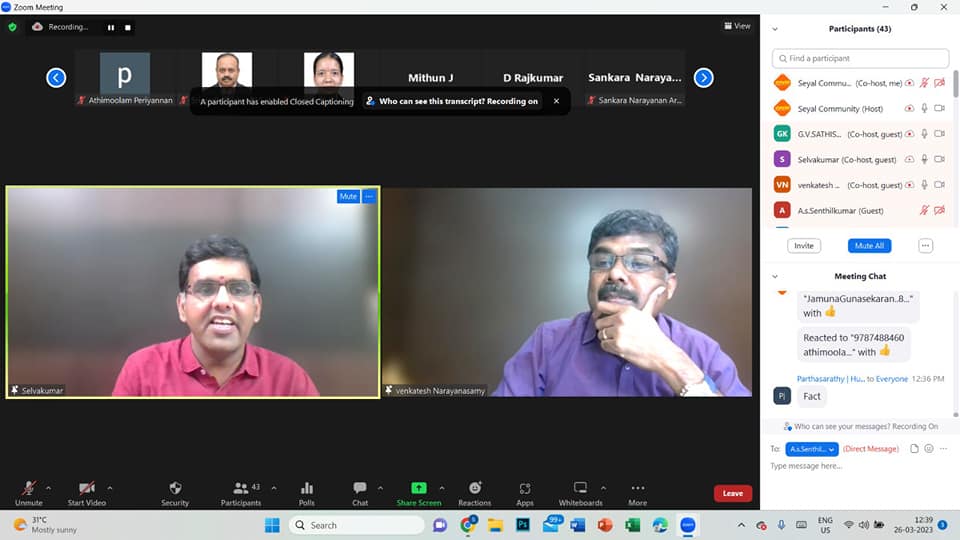Open Whiteboards from the meeting toolbar
The height and width of the screenshot is (540, 960).
[x=580, y=488]
